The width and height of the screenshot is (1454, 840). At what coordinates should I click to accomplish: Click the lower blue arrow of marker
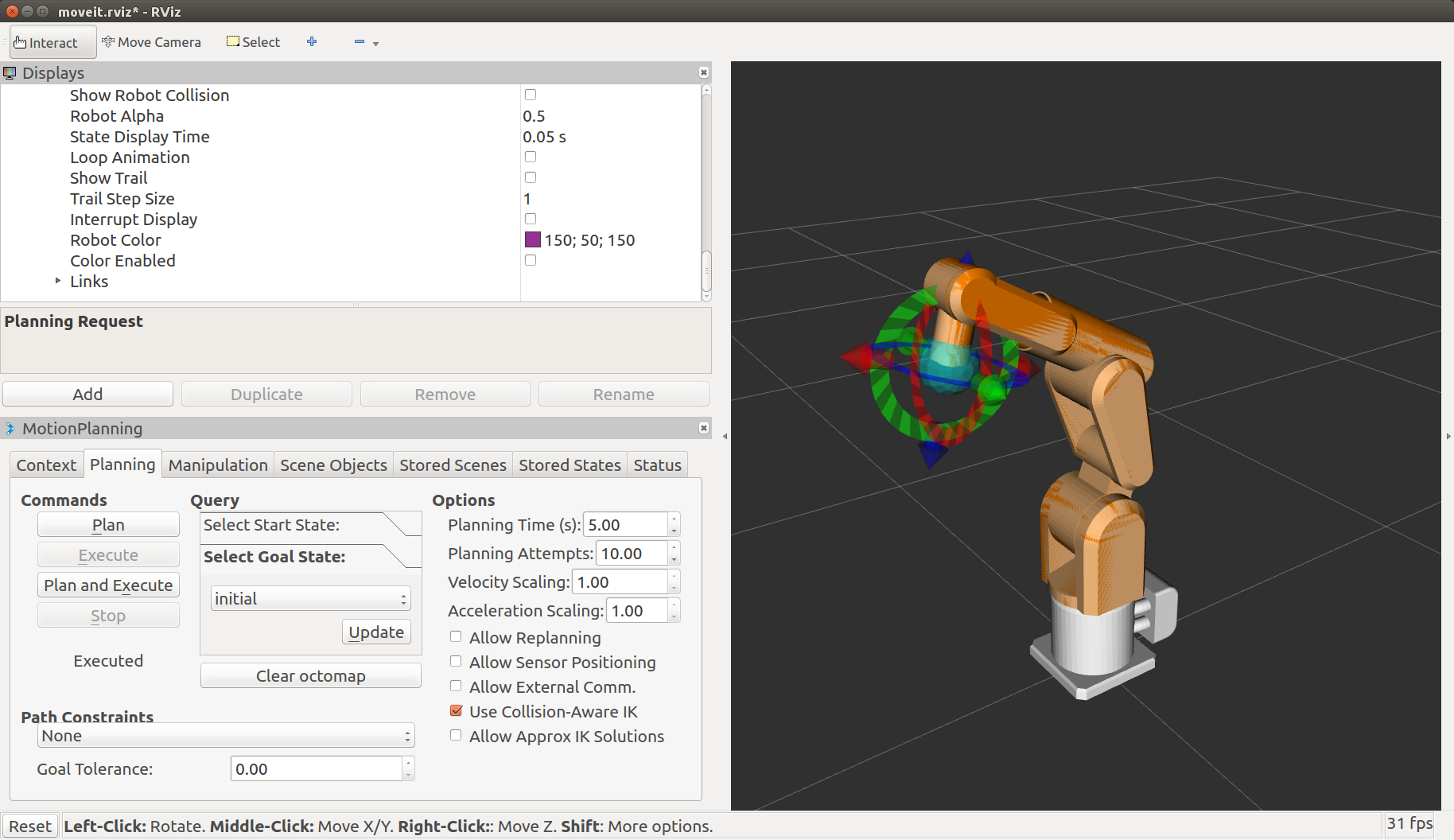point(932,453)
